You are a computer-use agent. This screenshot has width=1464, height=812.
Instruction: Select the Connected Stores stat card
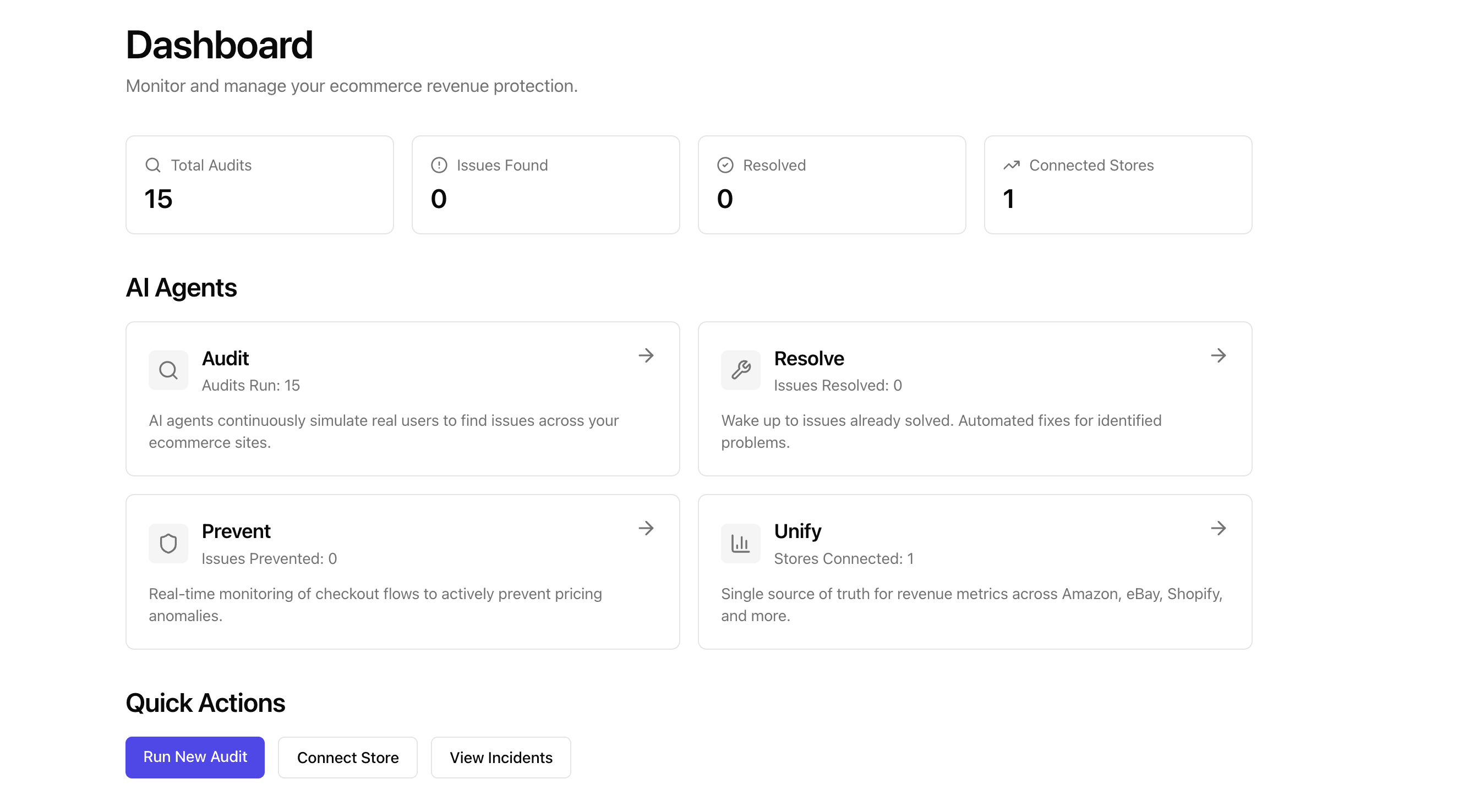tap(1117, 185)
